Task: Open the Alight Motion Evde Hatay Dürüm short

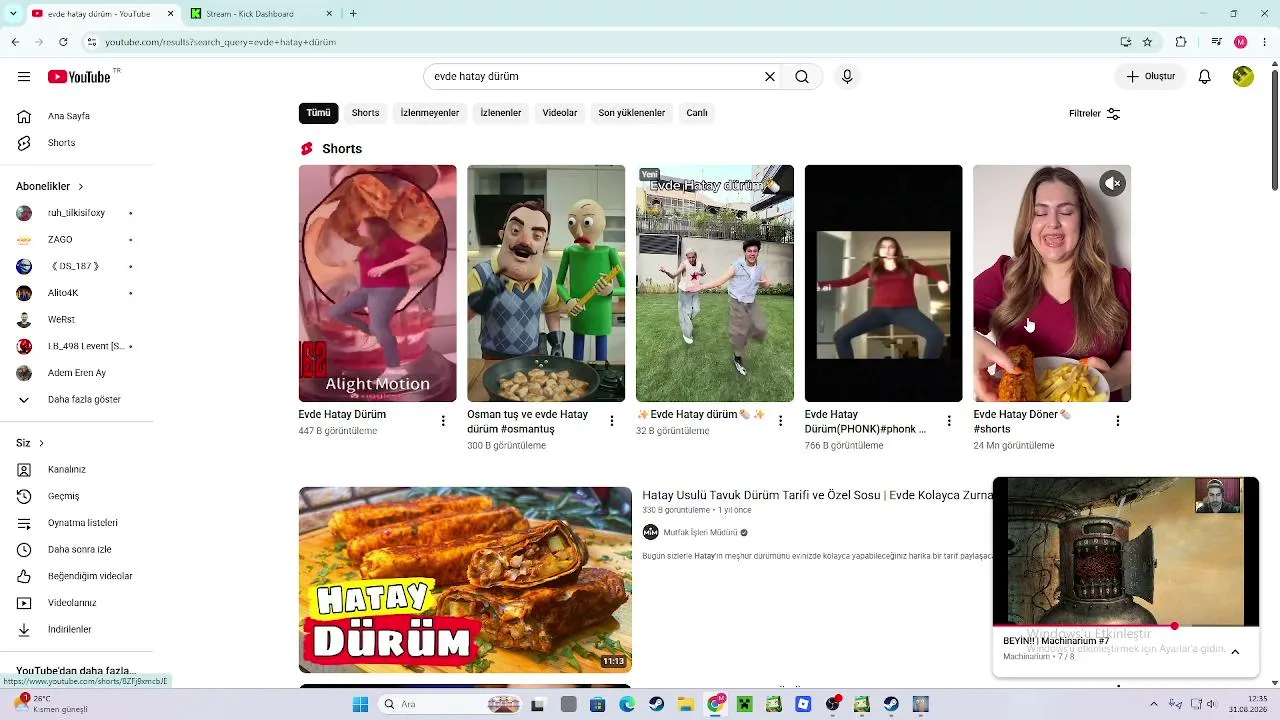Action: 377,283
